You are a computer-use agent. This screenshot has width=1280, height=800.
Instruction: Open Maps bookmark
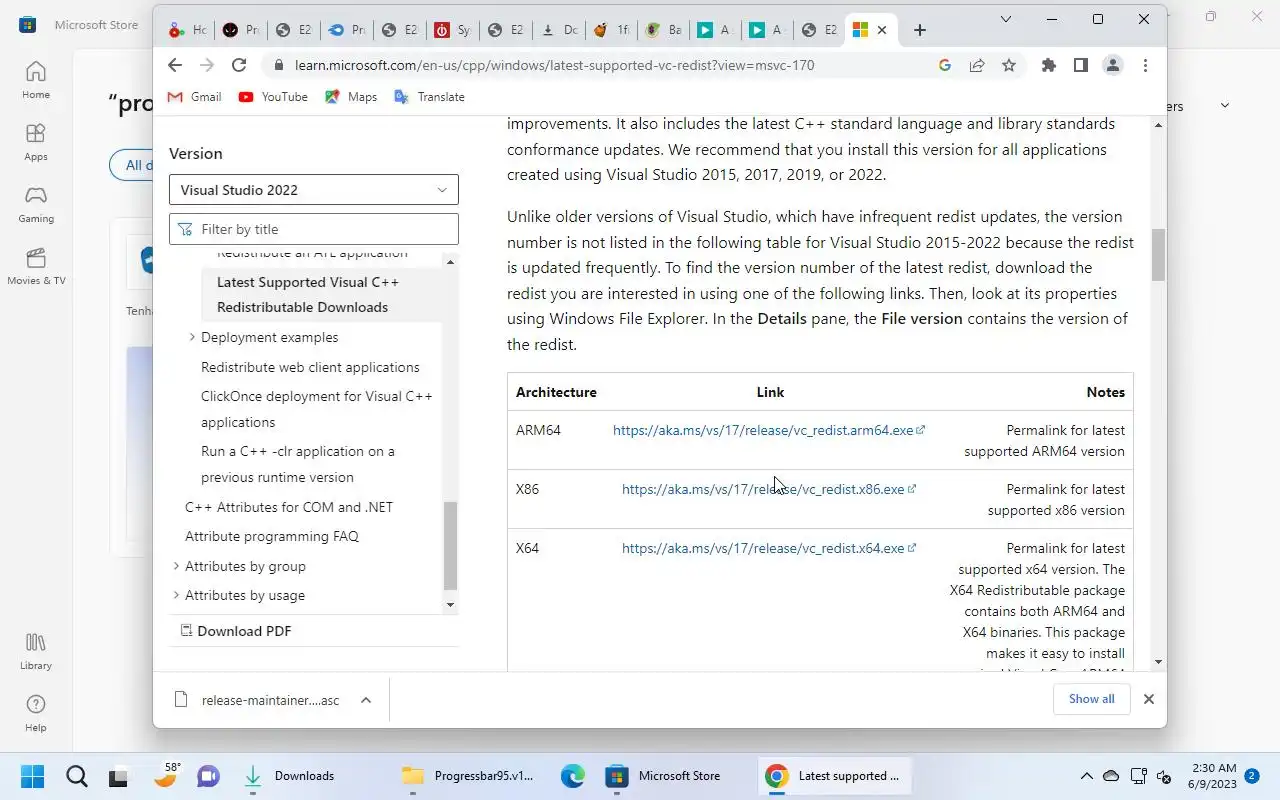[x=351, y=97]
